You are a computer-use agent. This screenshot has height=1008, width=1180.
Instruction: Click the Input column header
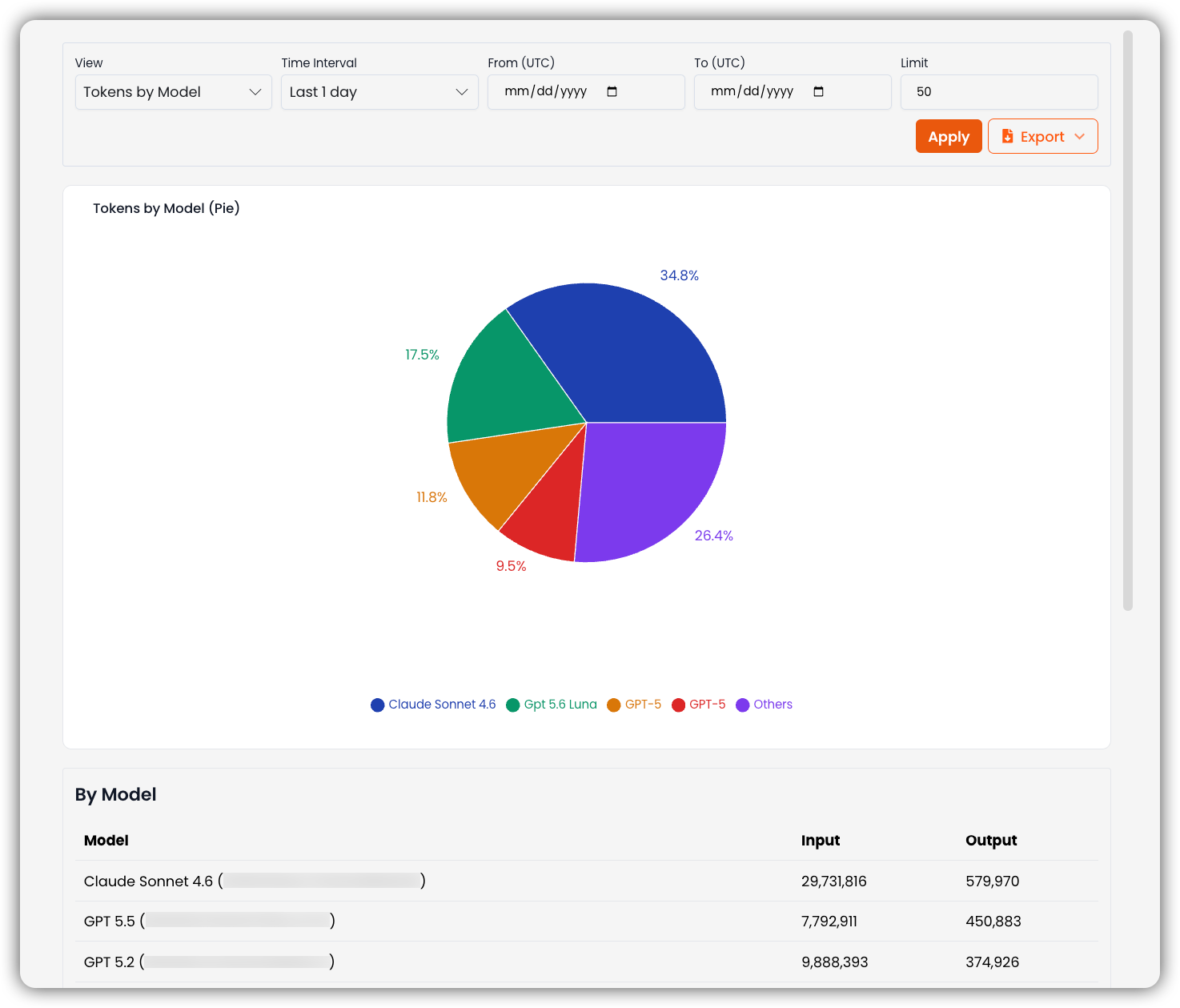[x=821, y=840]
